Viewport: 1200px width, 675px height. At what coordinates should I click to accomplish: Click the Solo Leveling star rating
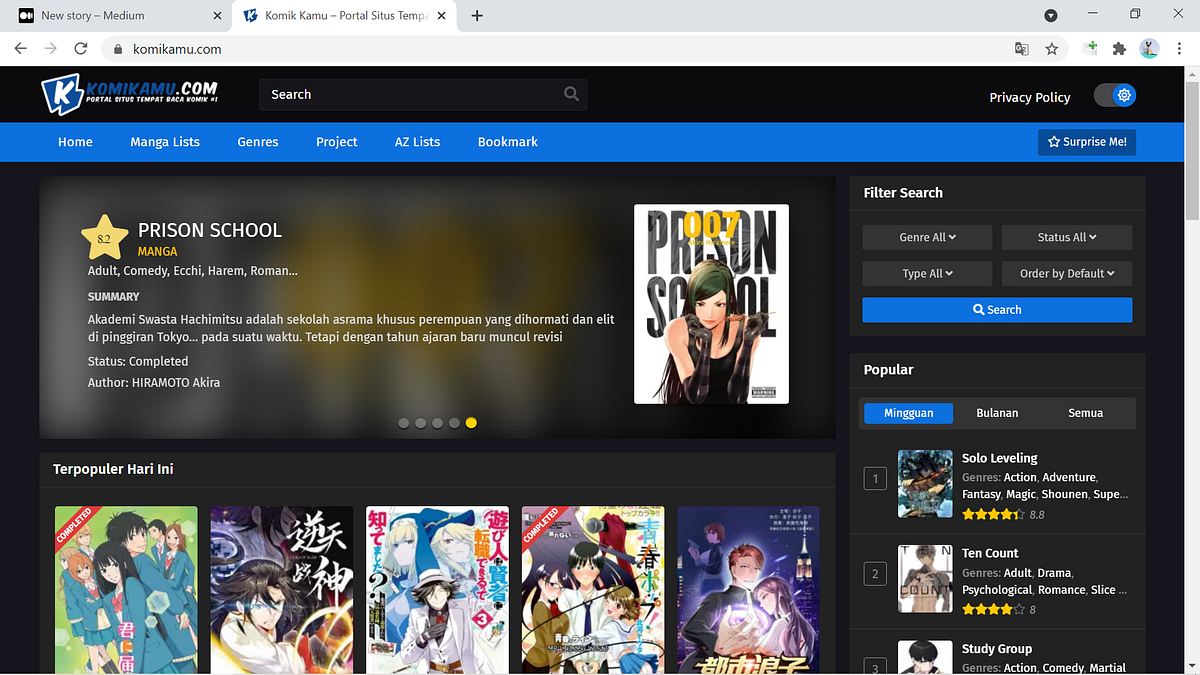[992, 515]
